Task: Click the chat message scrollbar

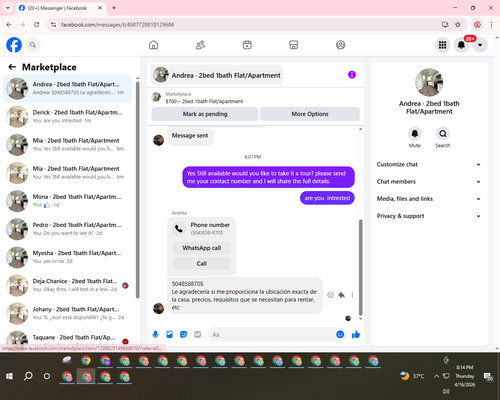Action: pyautogui.click(x=360, y=267)
